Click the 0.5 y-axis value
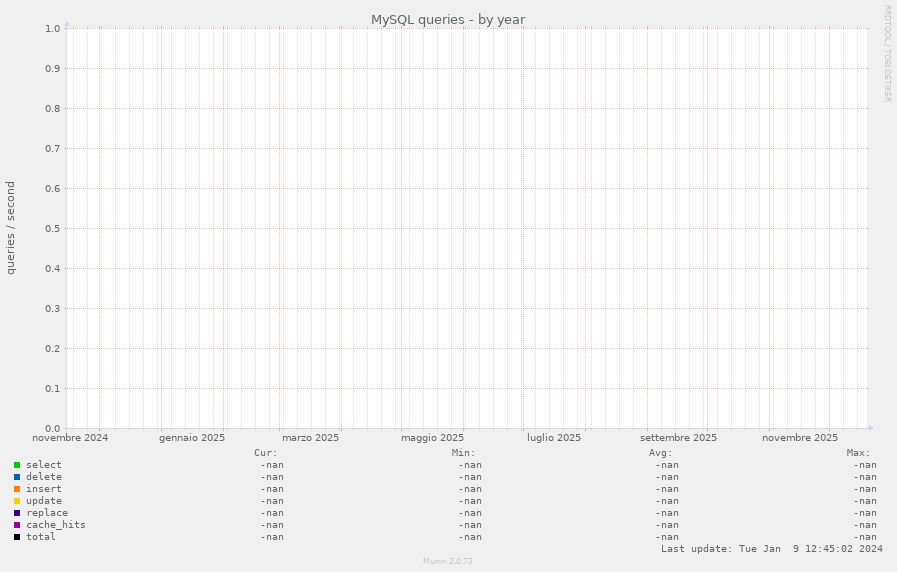897x572 pixels. 53,229
